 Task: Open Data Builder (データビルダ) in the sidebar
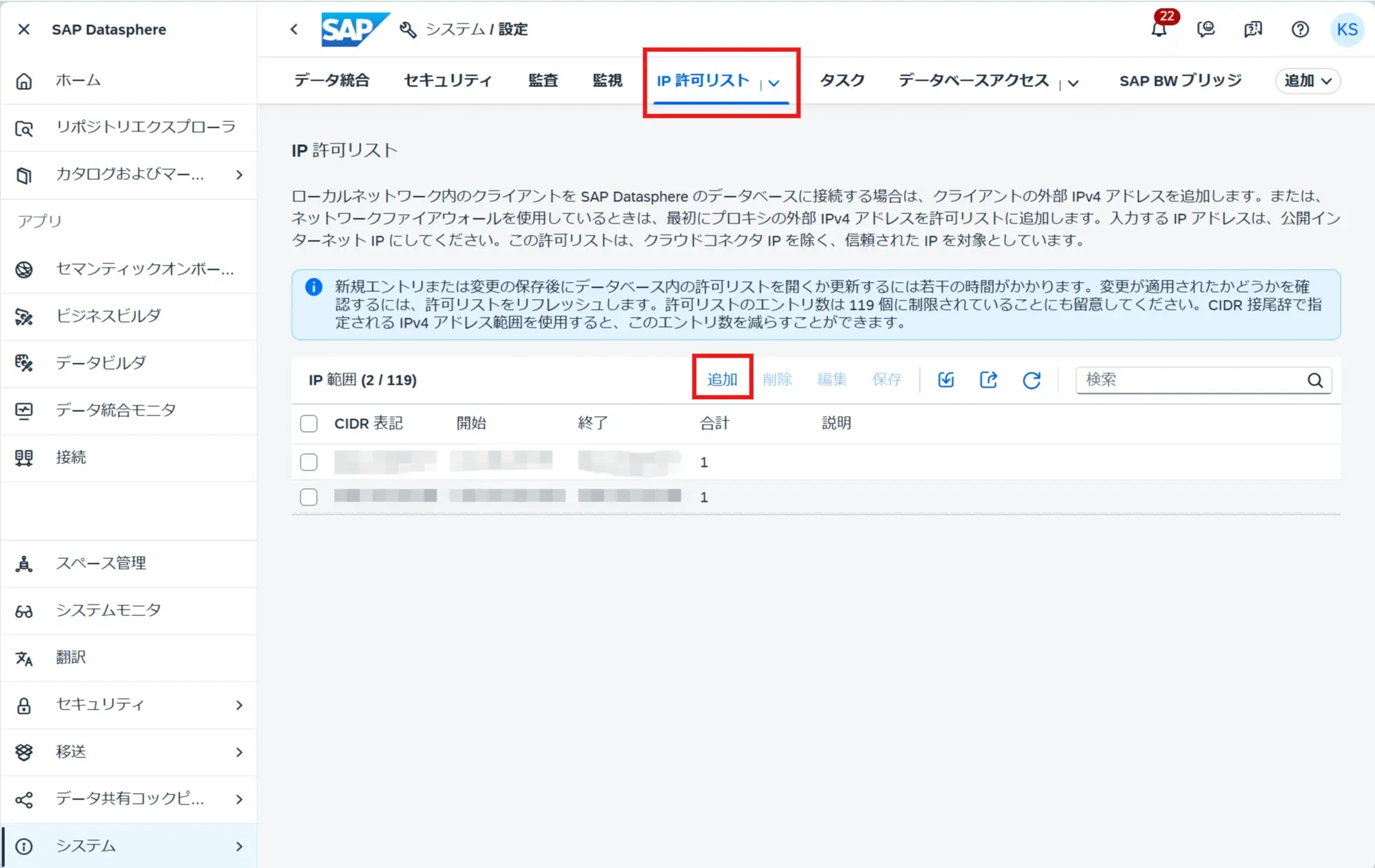pos(101,363)
